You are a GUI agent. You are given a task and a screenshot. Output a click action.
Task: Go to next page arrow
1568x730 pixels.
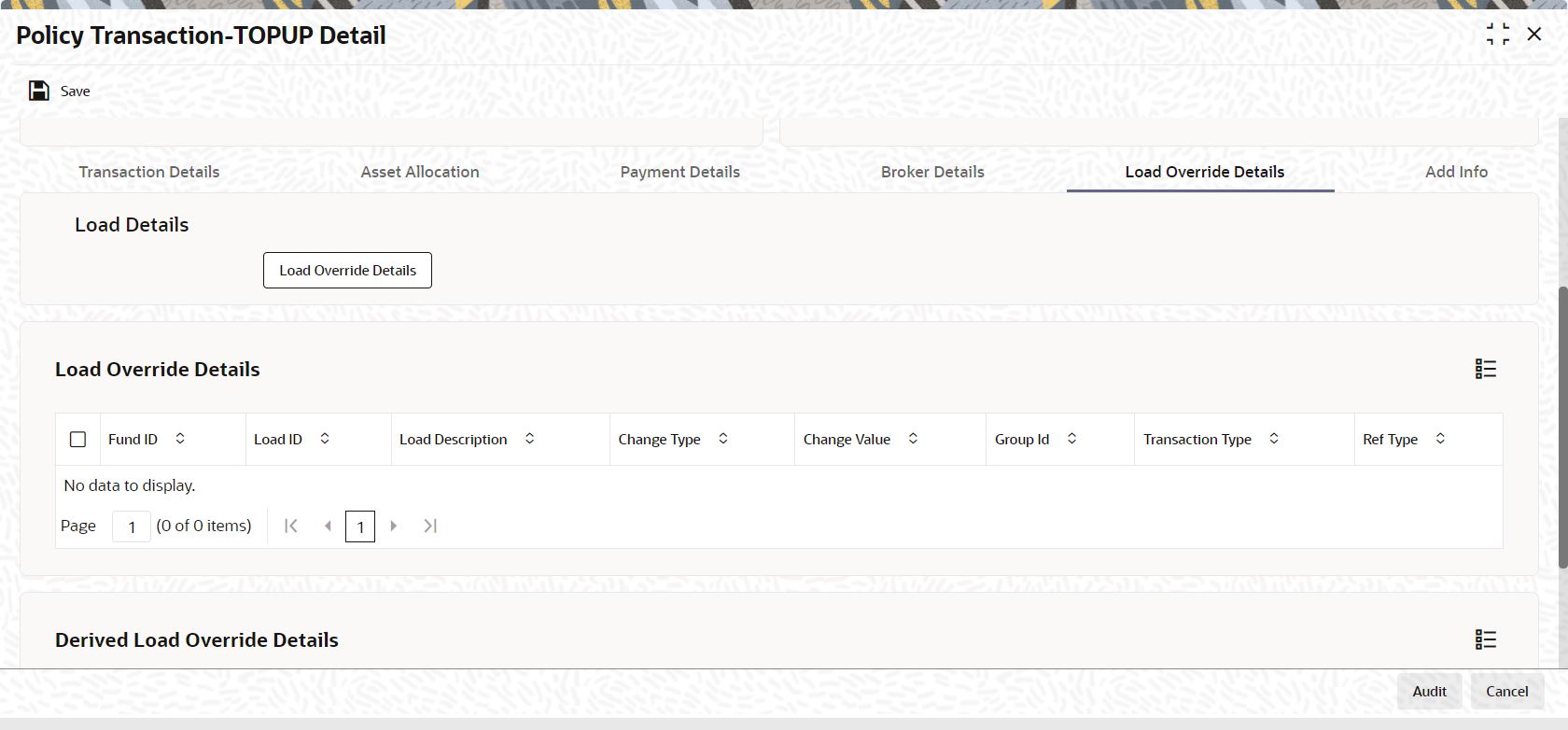tap(394, 526)
